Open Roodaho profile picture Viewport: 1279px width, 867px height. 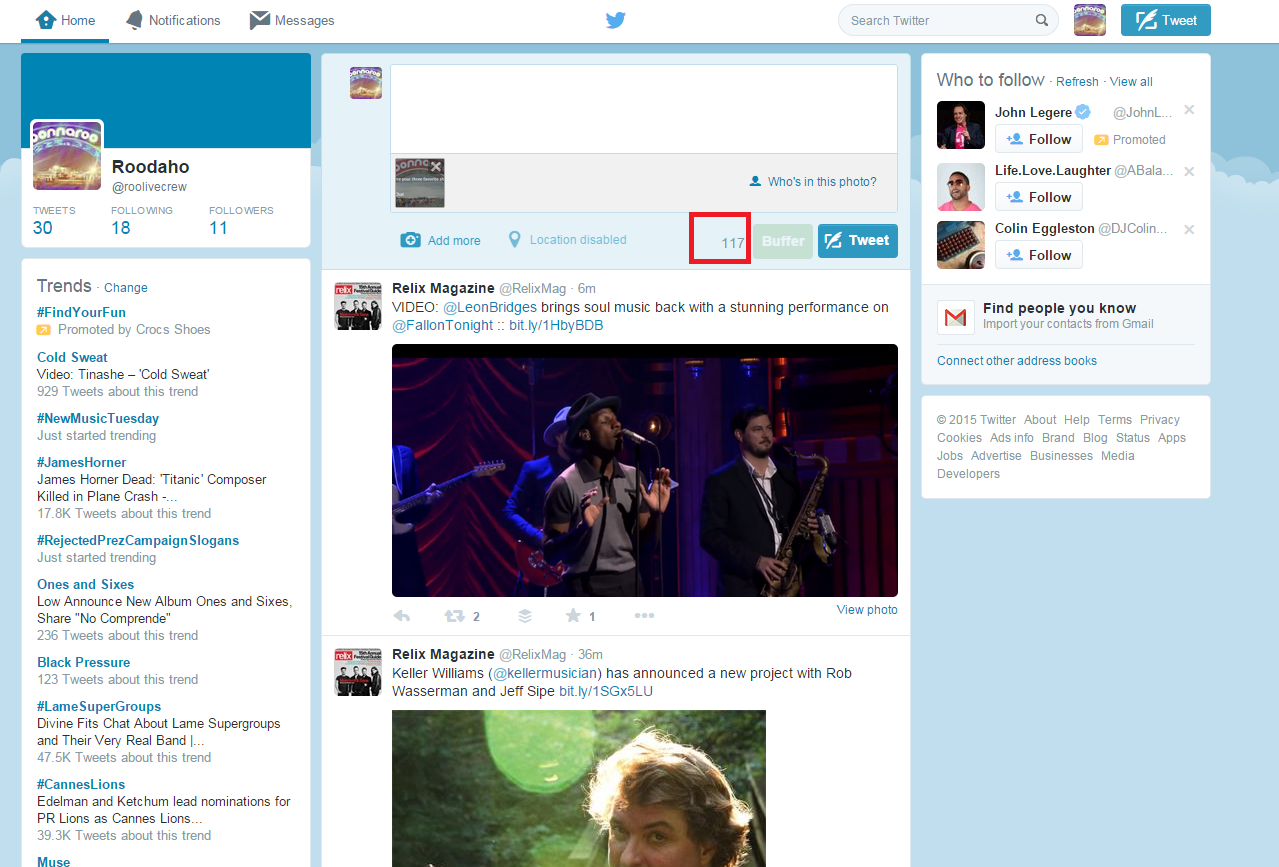click(x=67, y=156)
